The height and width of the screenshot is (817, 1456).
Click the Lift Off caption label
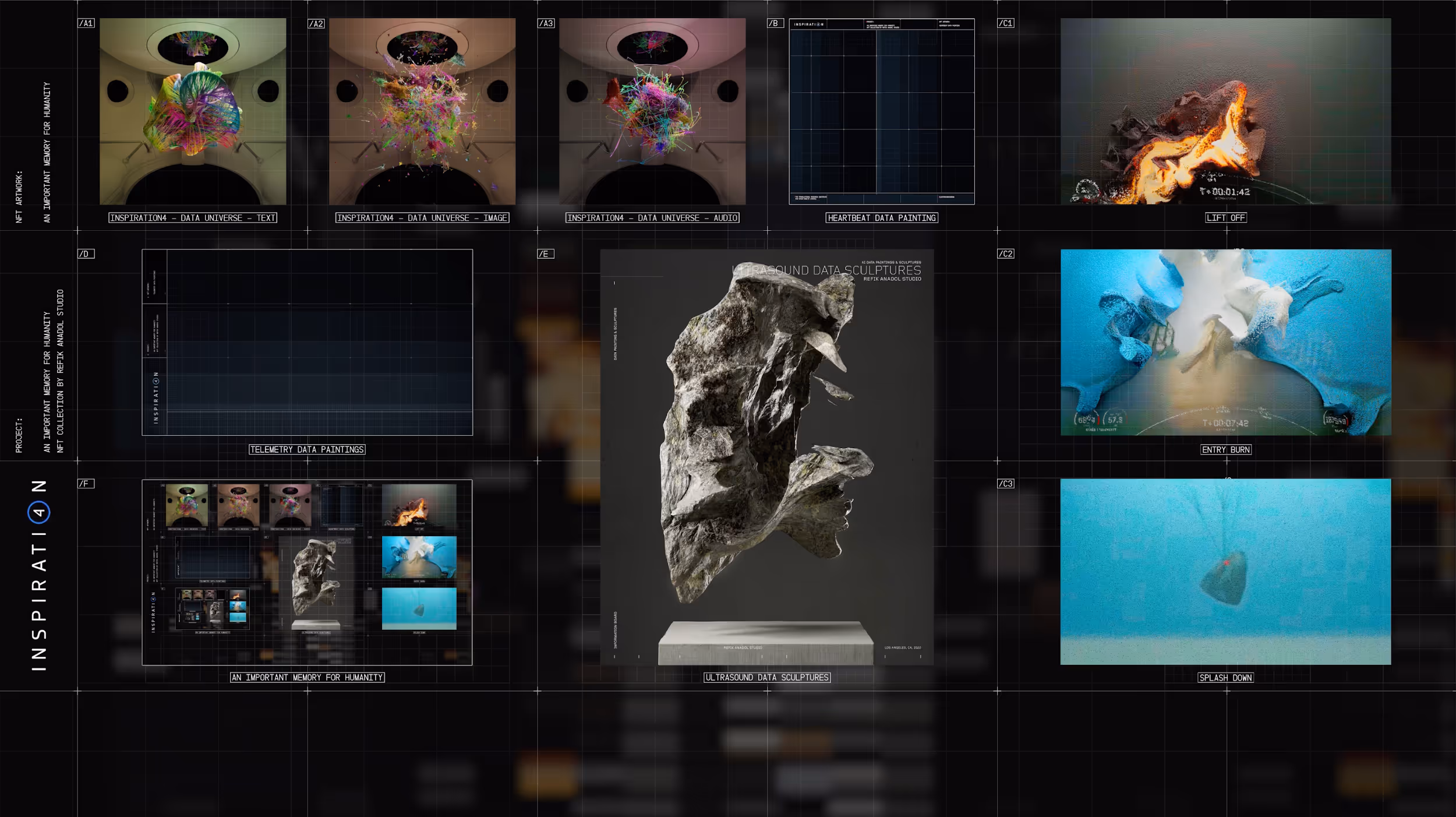pyautogui.click(x=1225, y=218)
